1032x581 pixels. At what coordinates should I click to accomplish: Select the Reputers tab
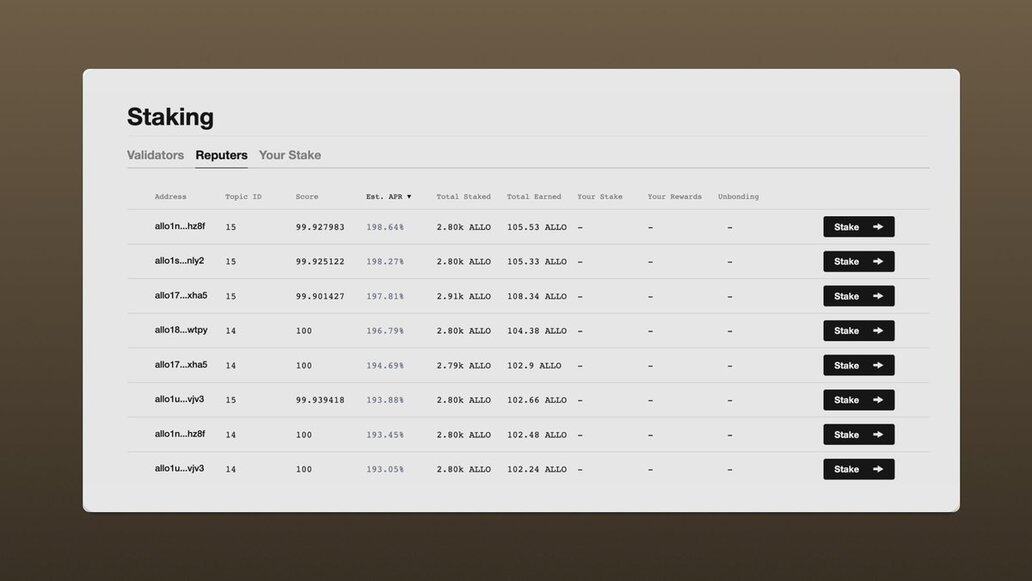point(221,155)
